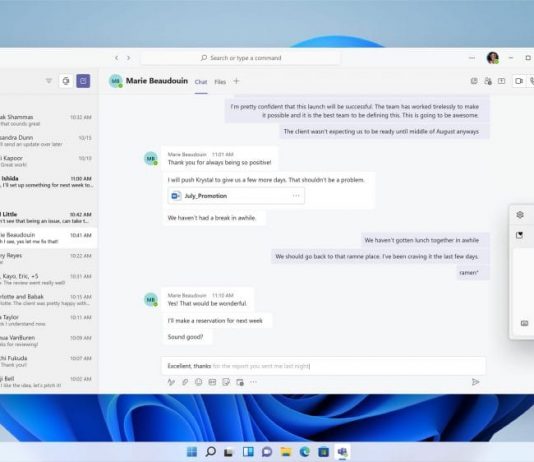Viewport: 534px width, 462px height.
Task: Open taskbar Chat app
Action: pyautogui.click(x=267, y=452)
